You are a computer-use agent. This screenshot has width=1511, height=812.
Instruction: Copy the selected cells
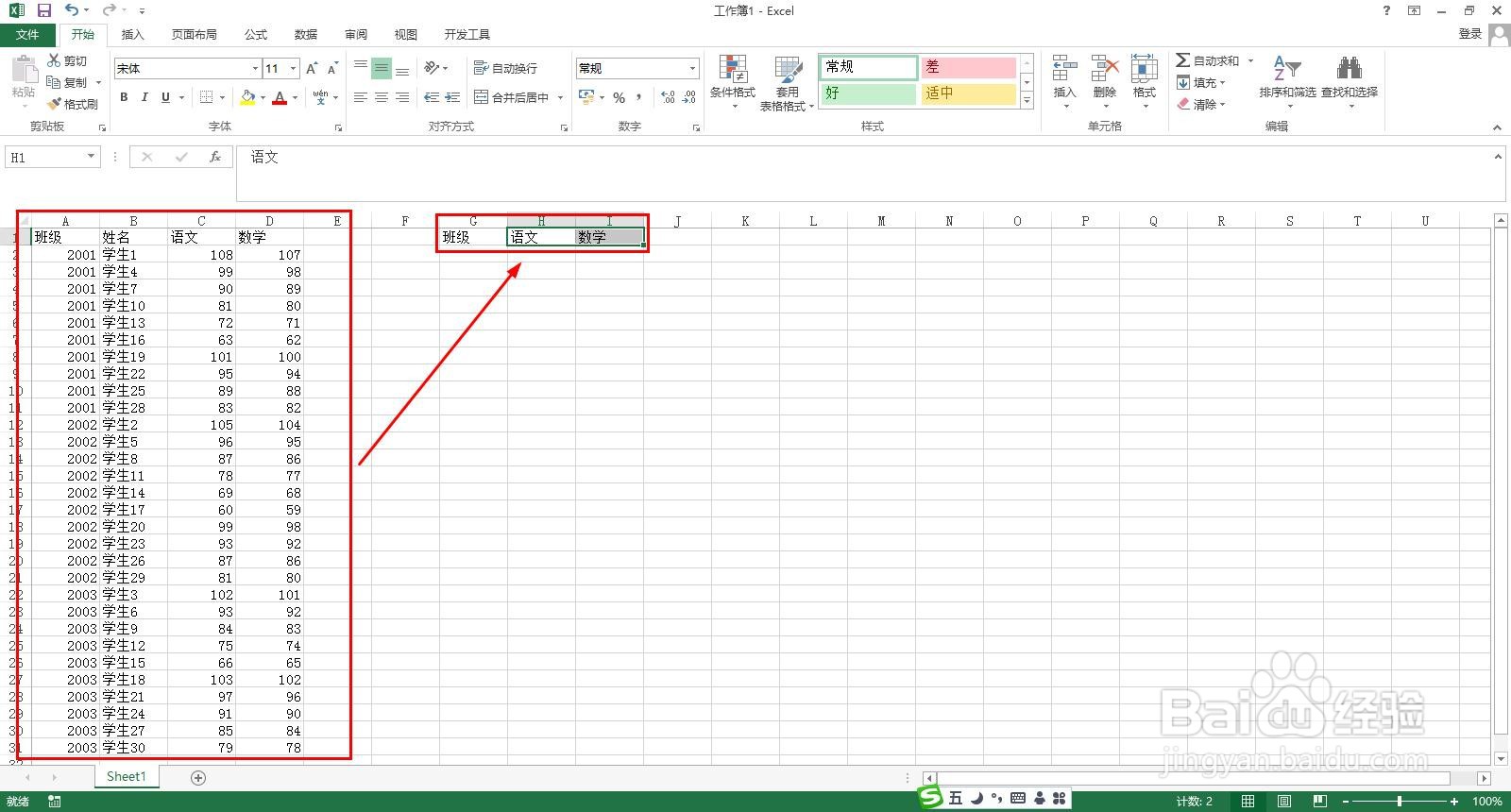67,82
